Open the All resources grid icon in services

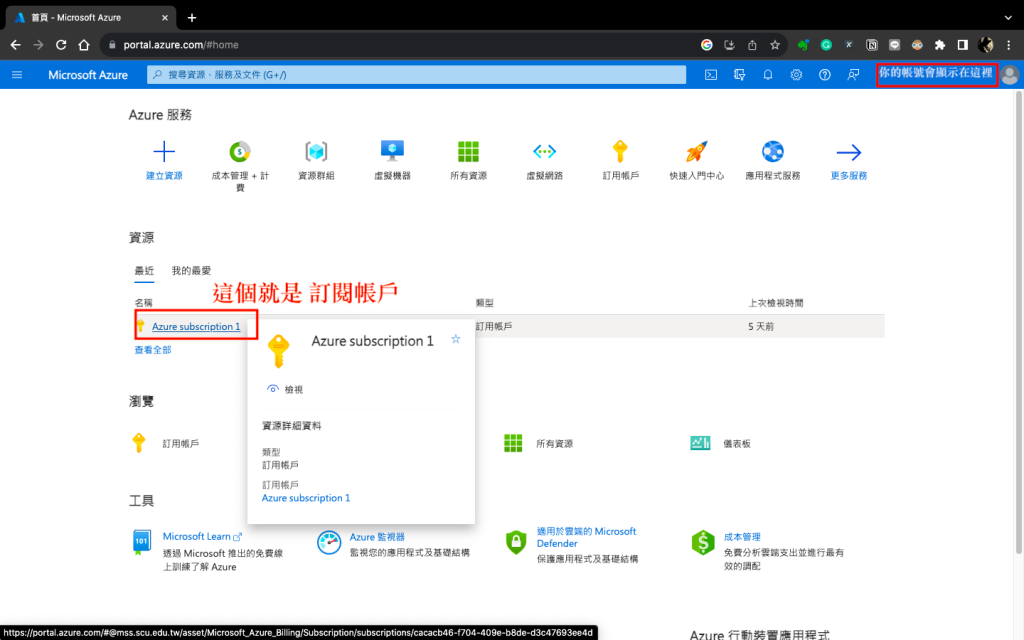click(x=468, y=152)
